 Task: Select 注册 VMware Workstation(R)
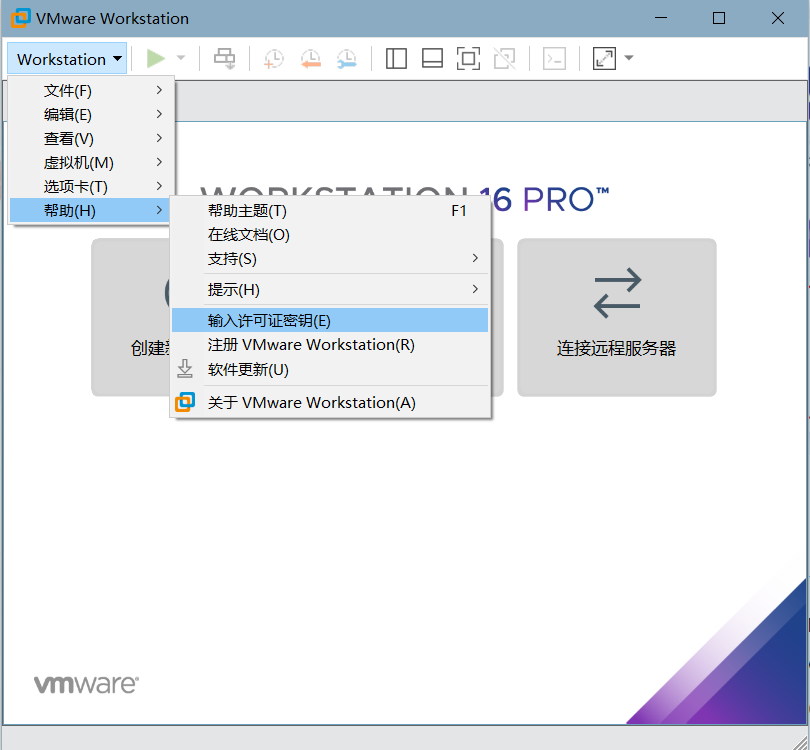(x=330, y=345)
